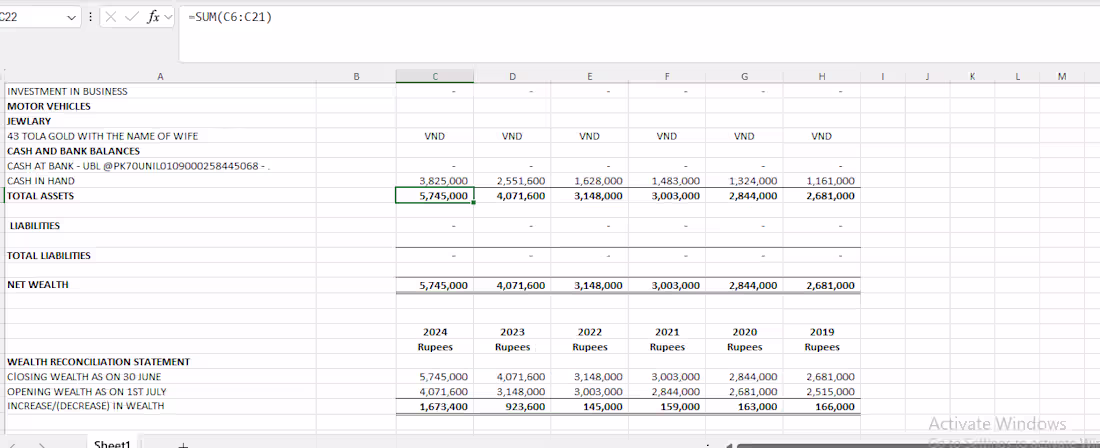Select column J header
The height and width of the screenshot is (448, 1100).
pyautogui.click(x=927, y=76)
